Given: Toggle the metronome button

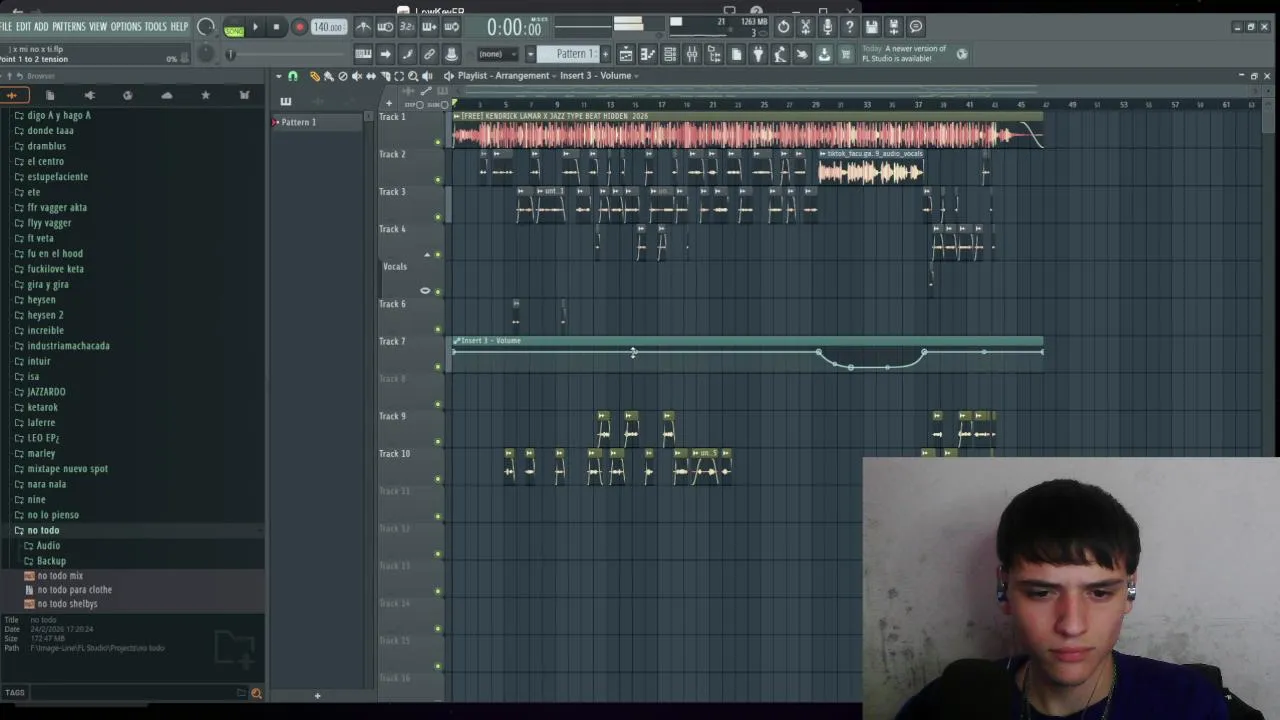Looking at the screenshot, I should [x=364, y=27].
